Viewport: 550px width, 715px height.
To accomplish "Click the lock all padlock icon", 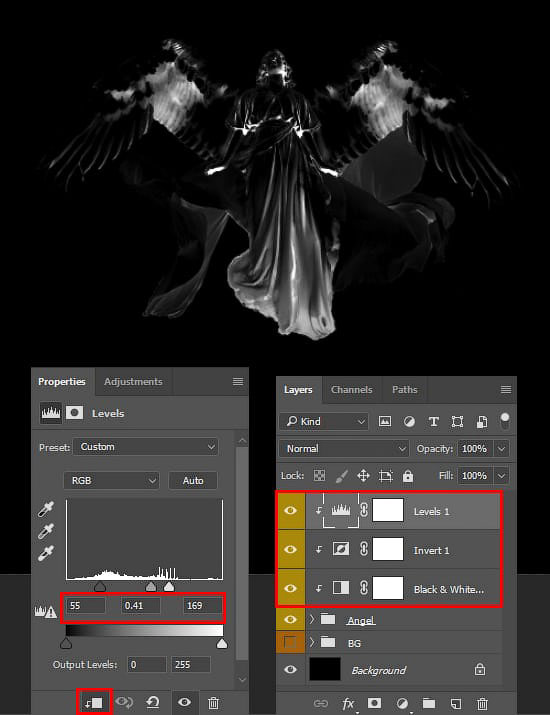I will point(408,476).
